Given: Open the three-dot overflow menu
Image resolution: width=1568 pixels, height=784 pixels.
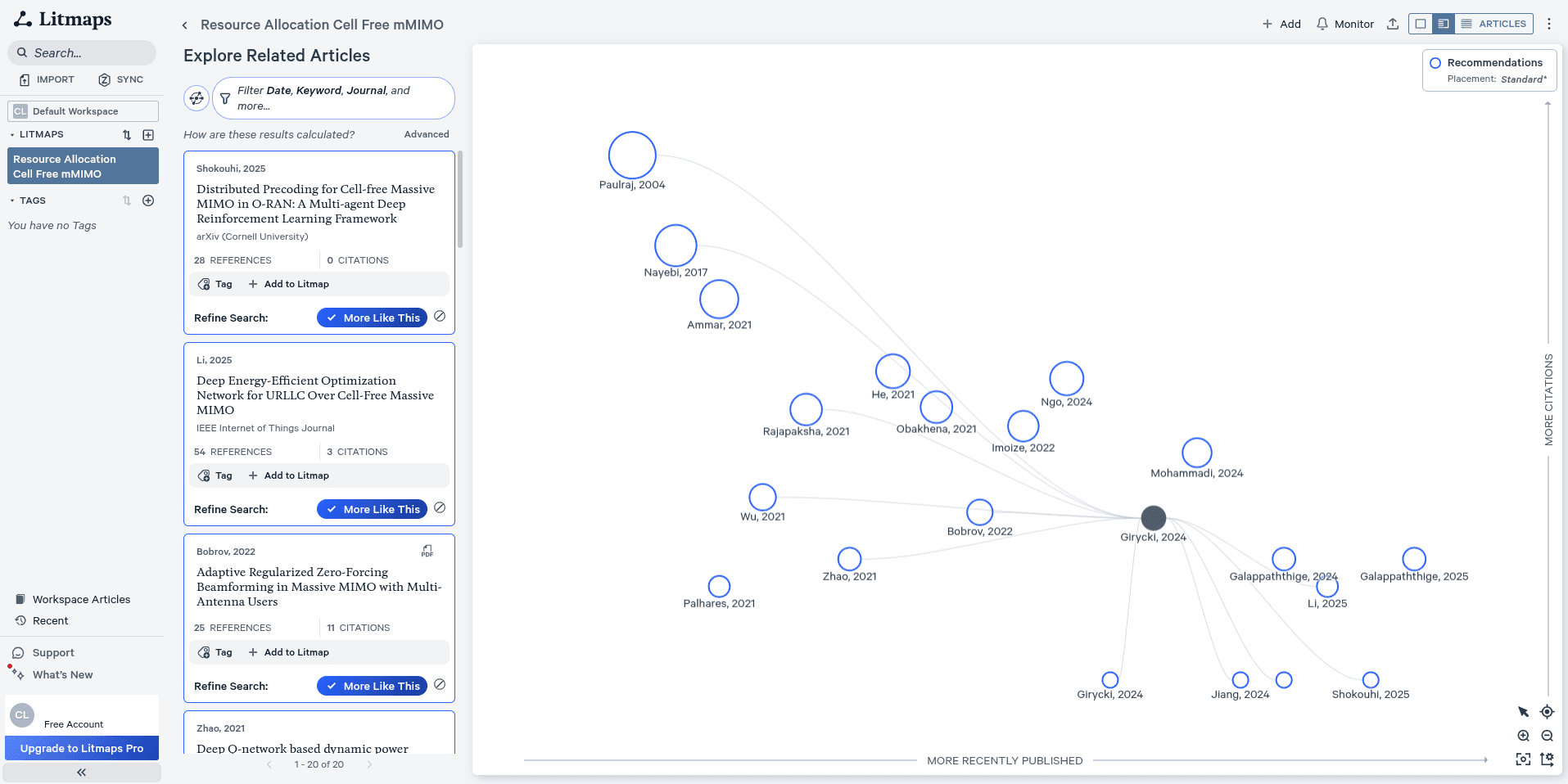Looking at the screenshot, I should tap(1548, 24).
